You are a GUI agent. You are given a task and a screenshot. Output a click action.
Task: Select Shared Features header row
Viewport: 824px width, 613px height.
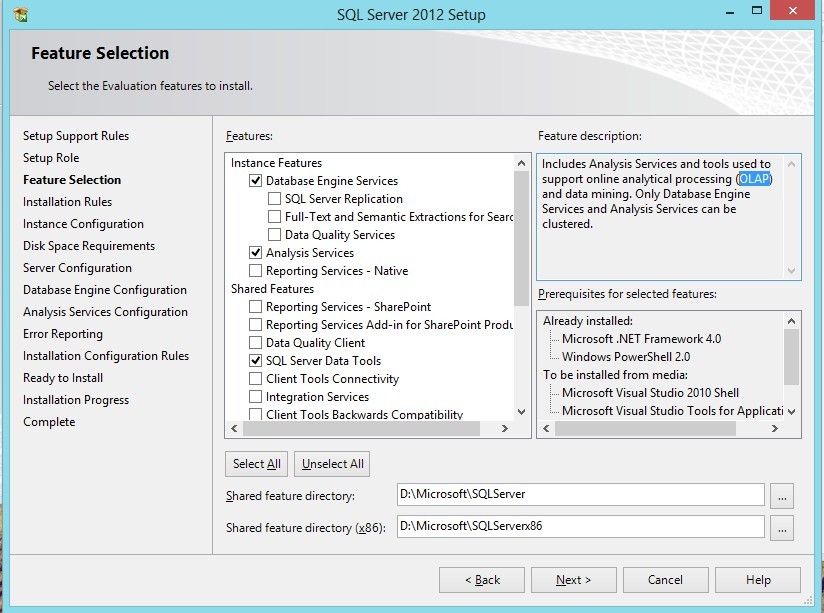pos(272,289)
